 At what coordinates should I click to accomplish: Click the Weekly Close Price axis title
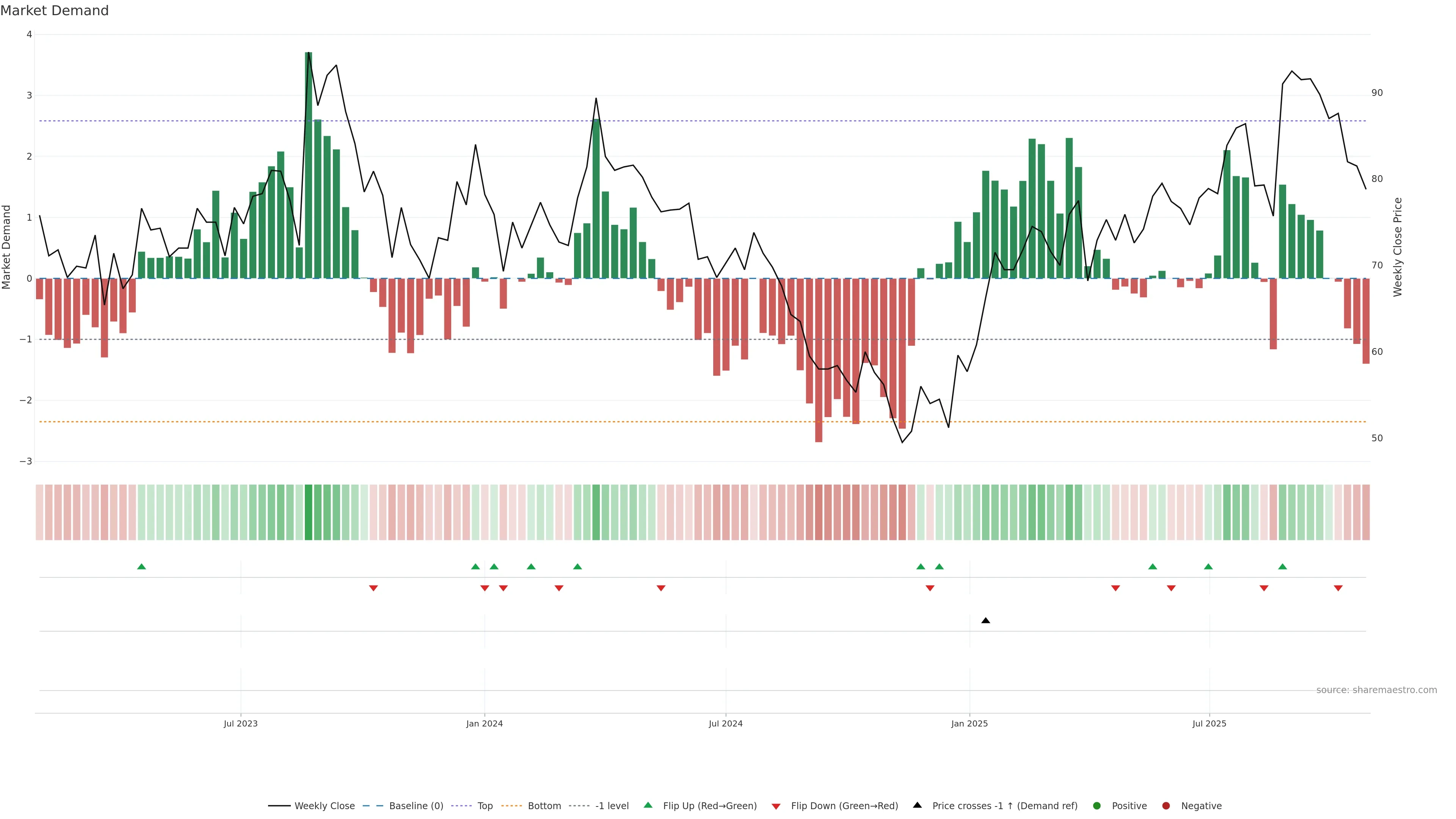[x=1397, y=247]
